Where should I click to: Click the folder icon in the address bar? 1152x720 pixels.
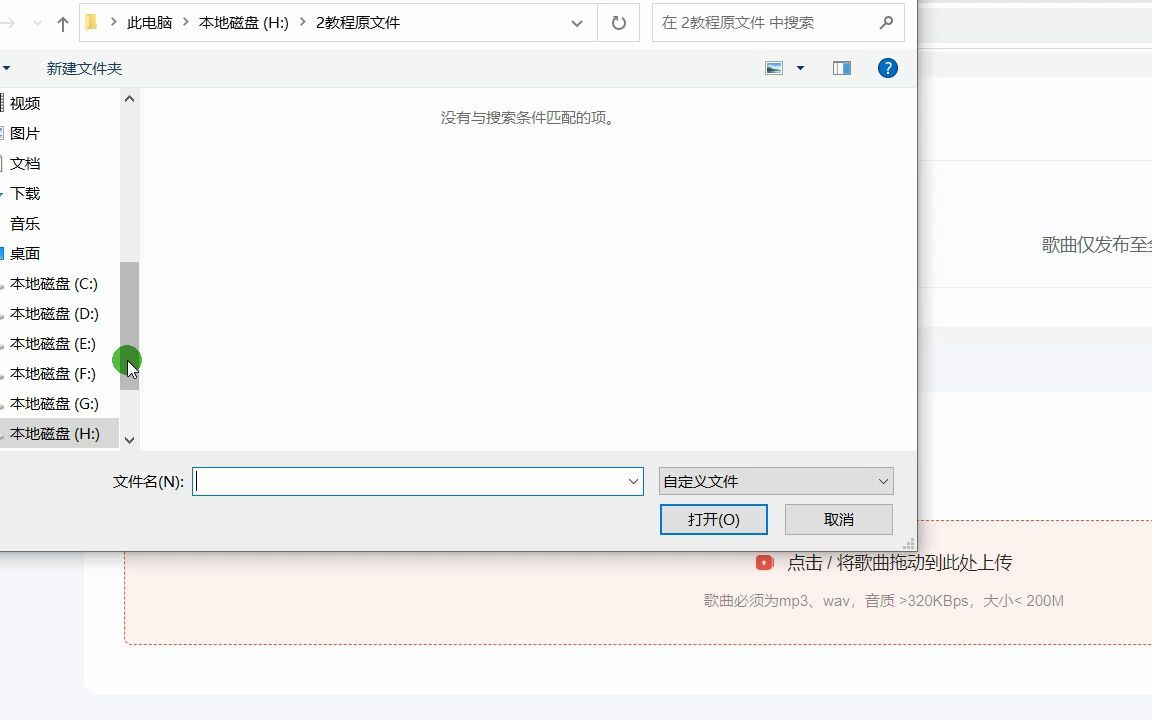89,22
